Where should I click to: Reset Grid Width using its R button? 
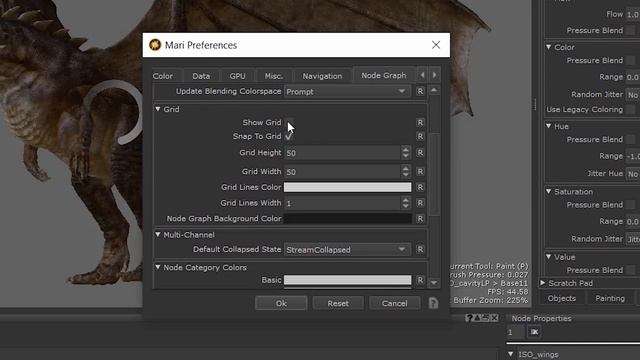click(420, 171)
